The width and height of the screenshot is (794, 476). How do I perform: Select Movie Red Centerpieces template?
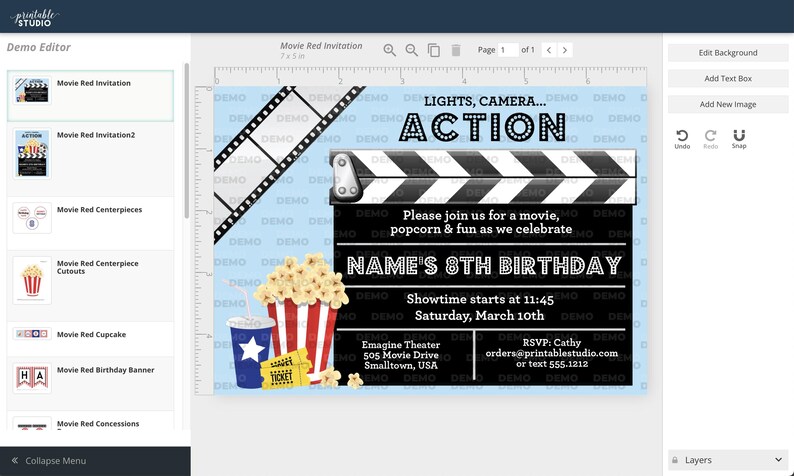click(90, 223)
